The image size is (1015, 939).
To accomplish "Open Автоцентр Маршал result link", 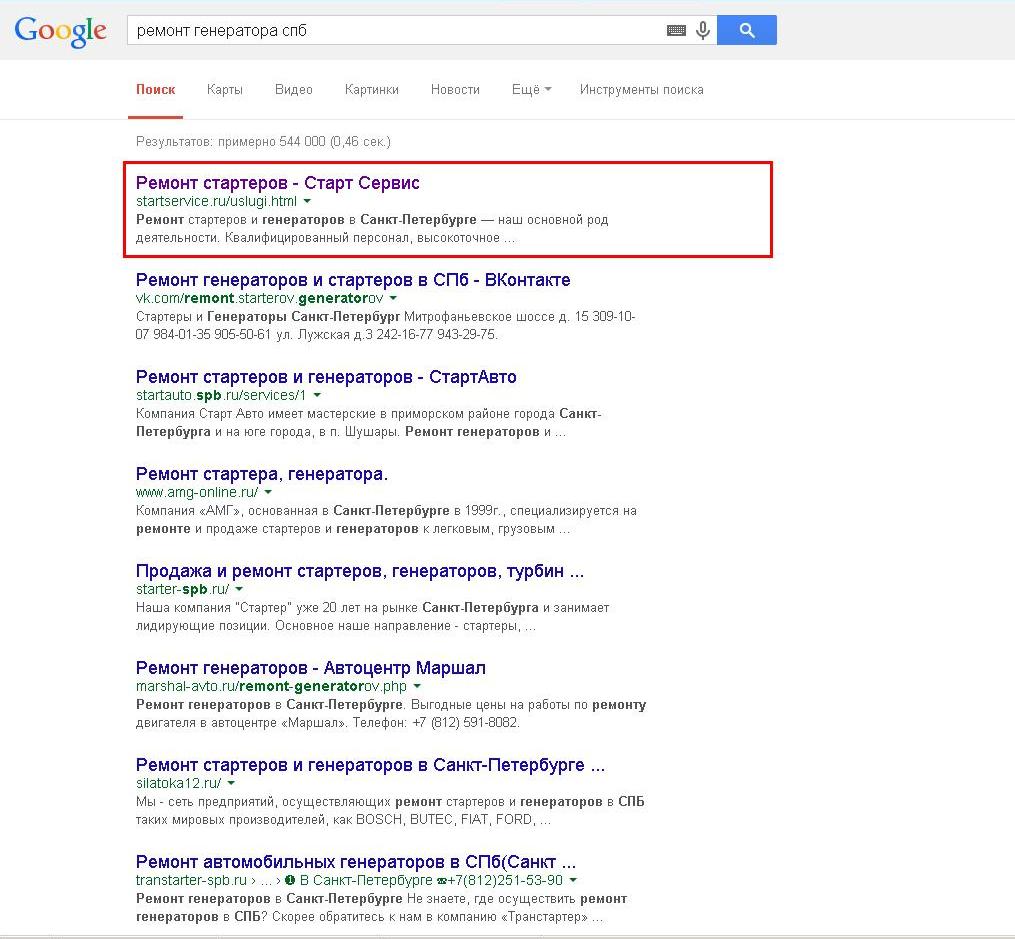I will pyautogui.click(x=311, y=668).
